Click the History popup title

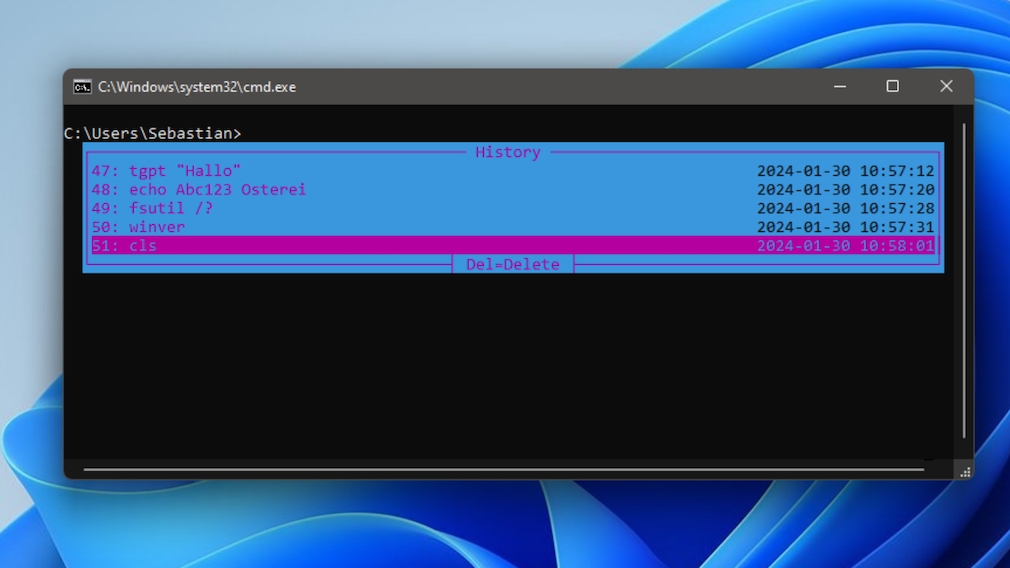tap(508, 152)
